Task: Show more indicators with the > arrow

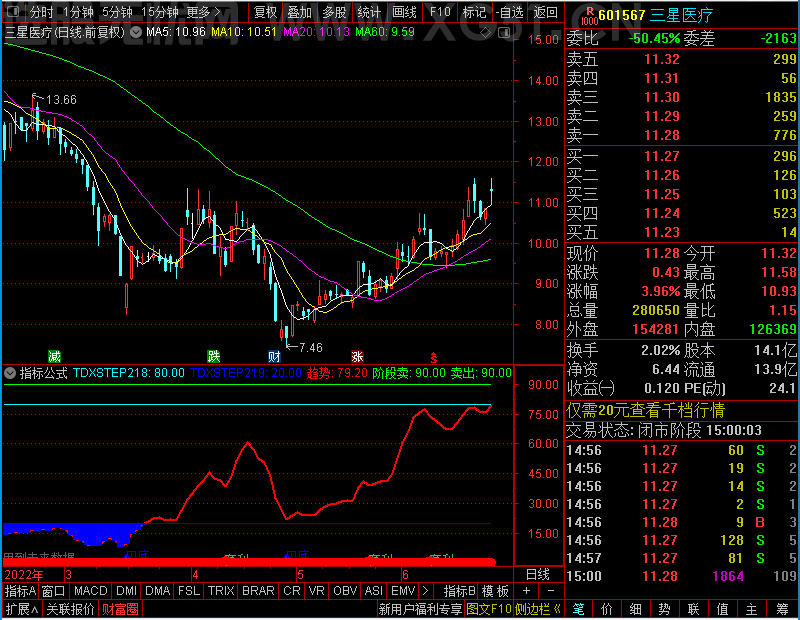Action: (x=426, y=591)
